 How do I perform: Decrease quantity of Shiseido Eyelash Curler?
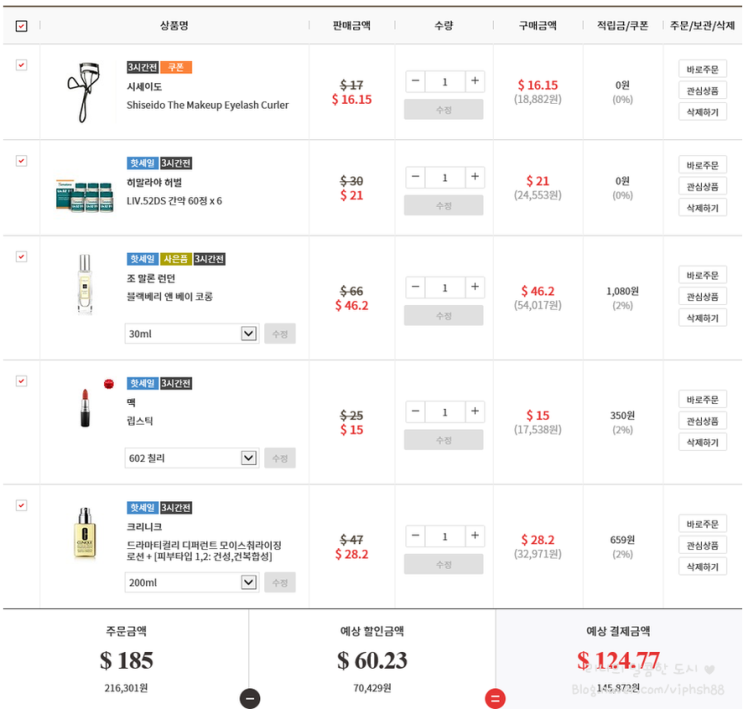(416, 81)
